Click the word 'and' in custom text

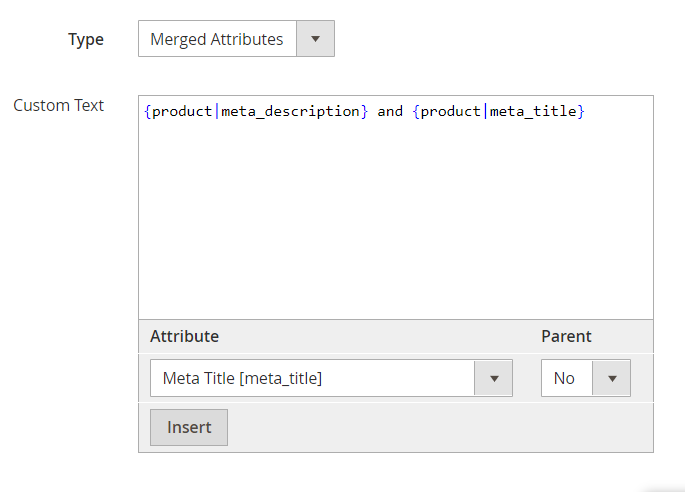click(390, 111)
